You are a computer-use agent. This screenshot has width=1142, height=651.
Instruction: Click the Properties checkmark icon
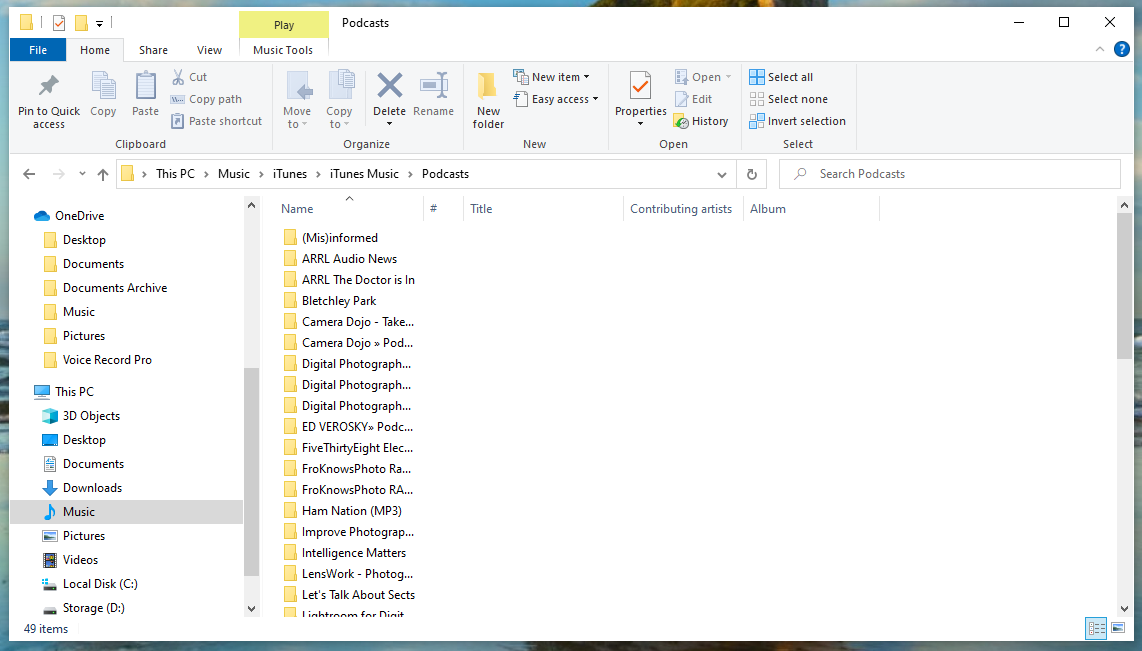[x=640, y=86]
